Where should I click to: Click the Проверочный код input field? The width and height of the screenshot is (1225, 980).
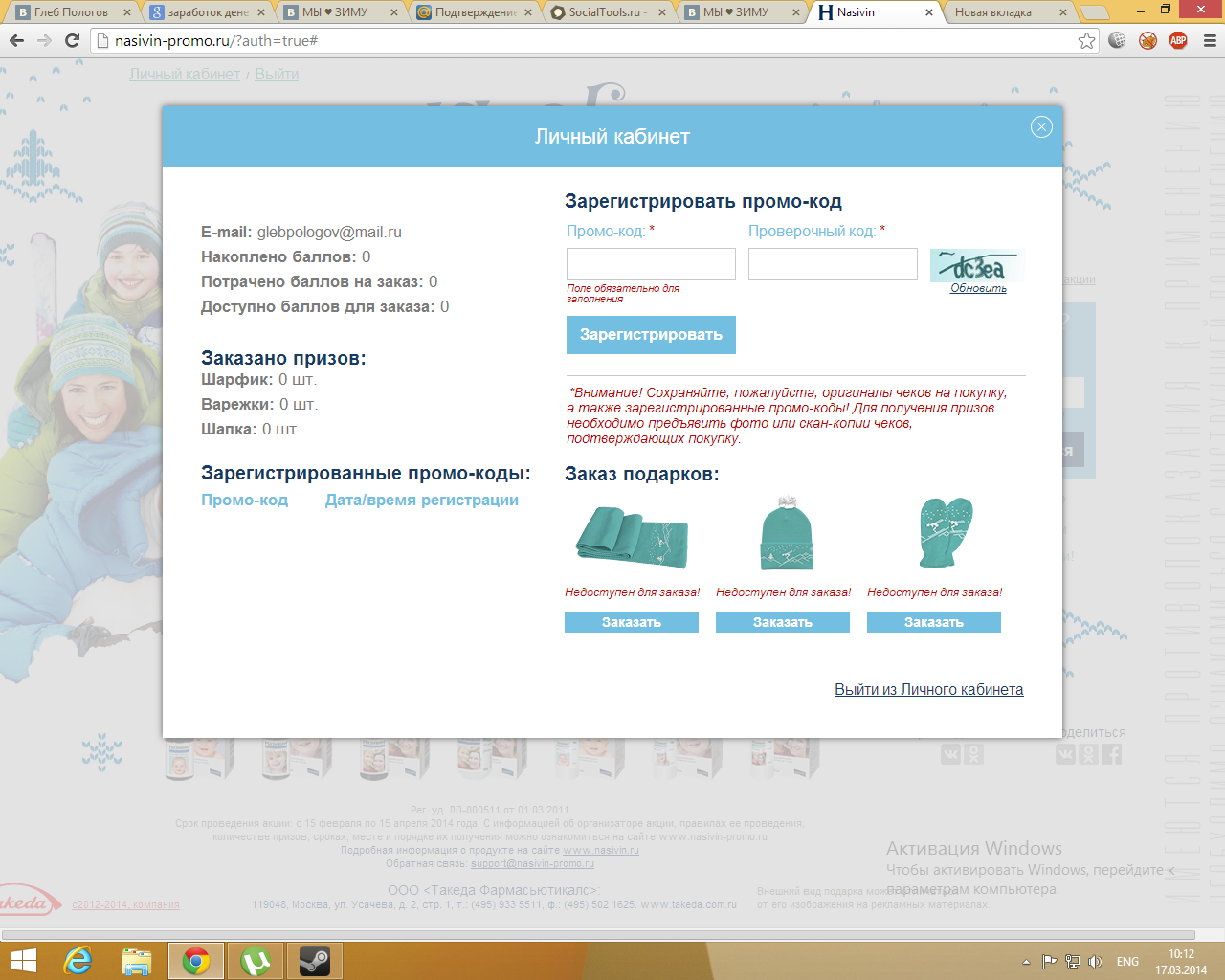833,264
